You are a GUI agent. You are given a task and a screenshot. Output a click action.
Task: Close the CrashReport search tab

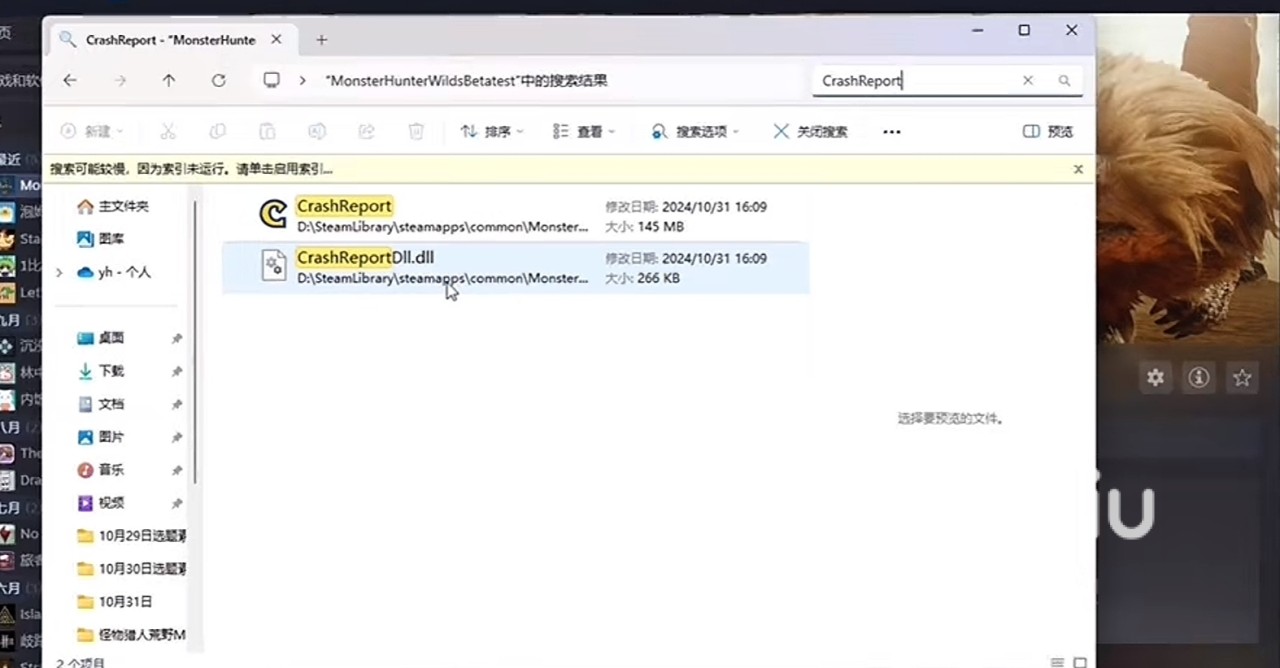(277, 40)
